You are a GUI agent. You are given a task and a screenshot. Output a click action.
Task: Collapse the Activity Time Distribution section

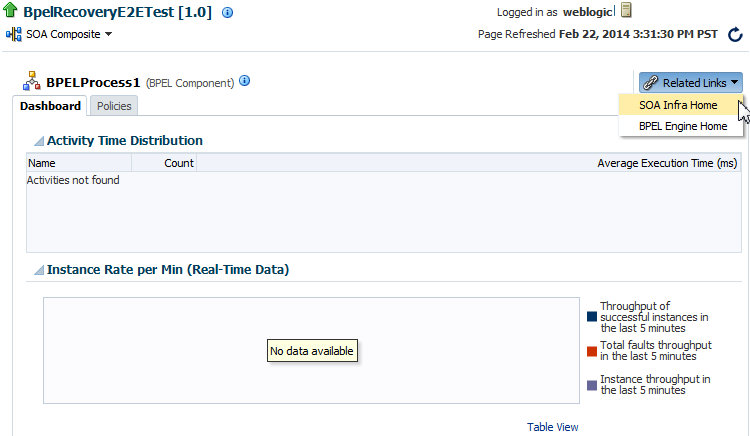(x=39, y=141)
